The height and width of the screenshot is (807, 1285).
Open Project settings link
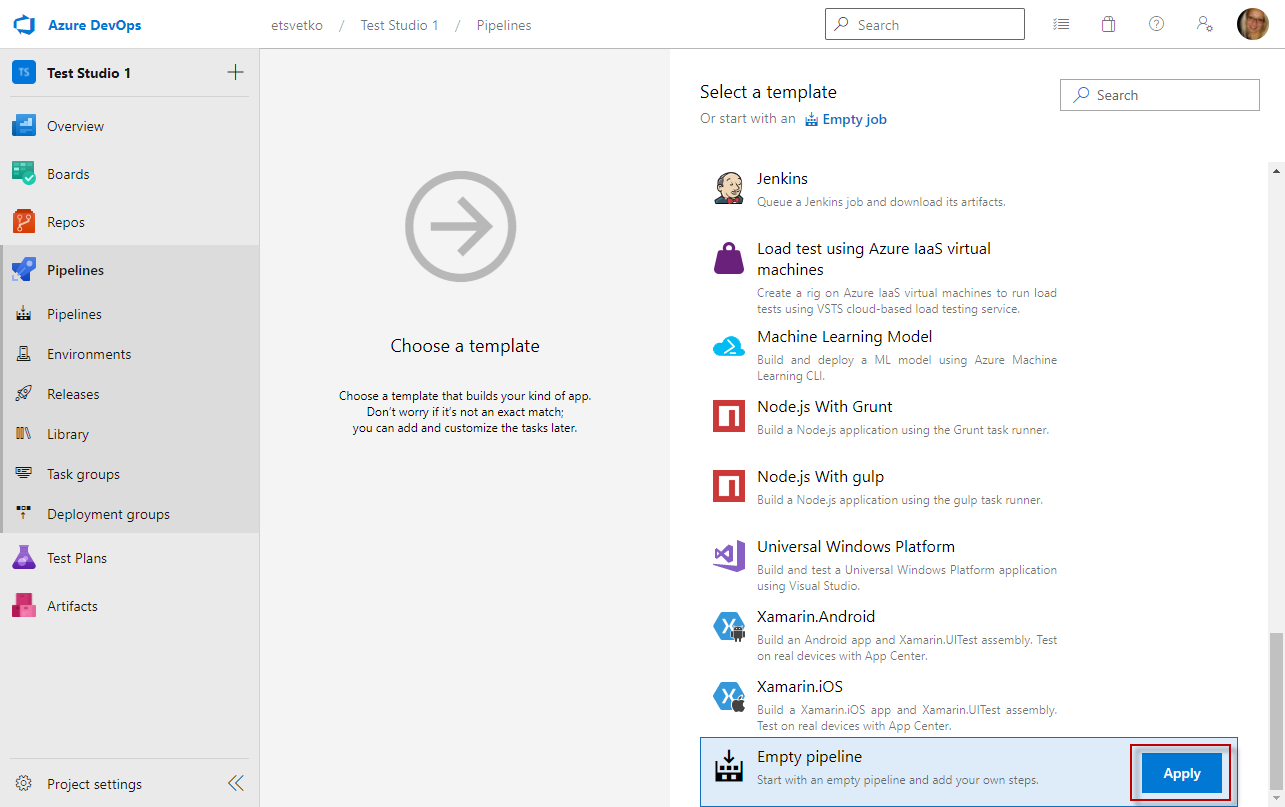pos(94,784)
